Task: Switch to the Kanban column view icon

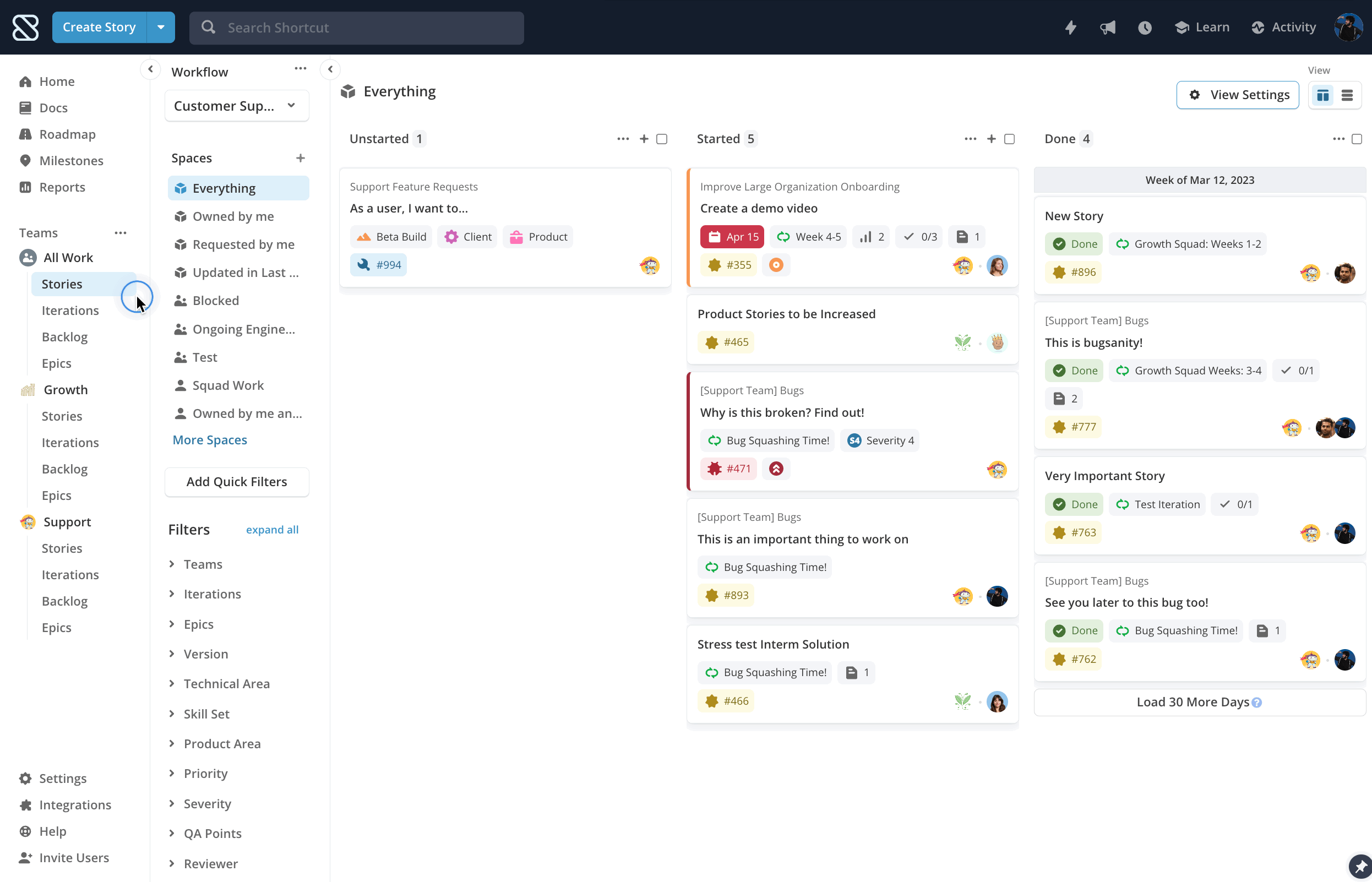Action: 1323,95
